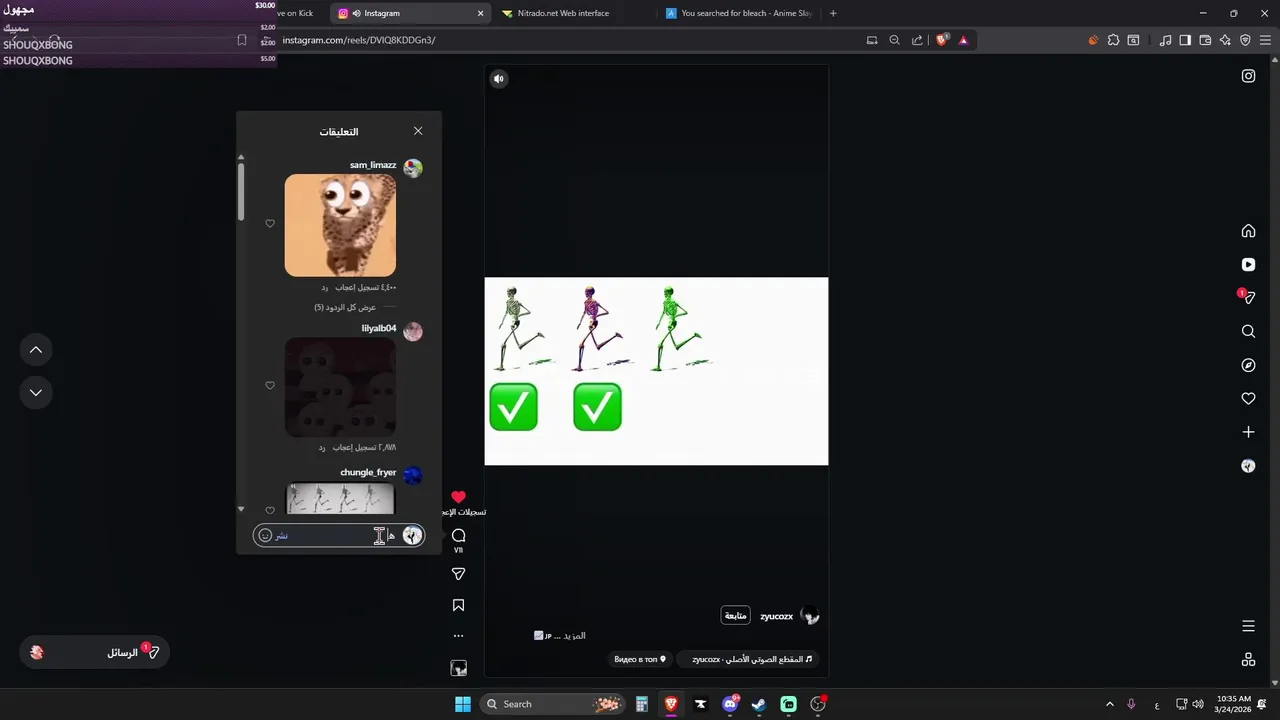Open the emoji picker in comment box
The height and width of the screenshot is (720, 1280).
pyautogui.click(x=265, y=535)
